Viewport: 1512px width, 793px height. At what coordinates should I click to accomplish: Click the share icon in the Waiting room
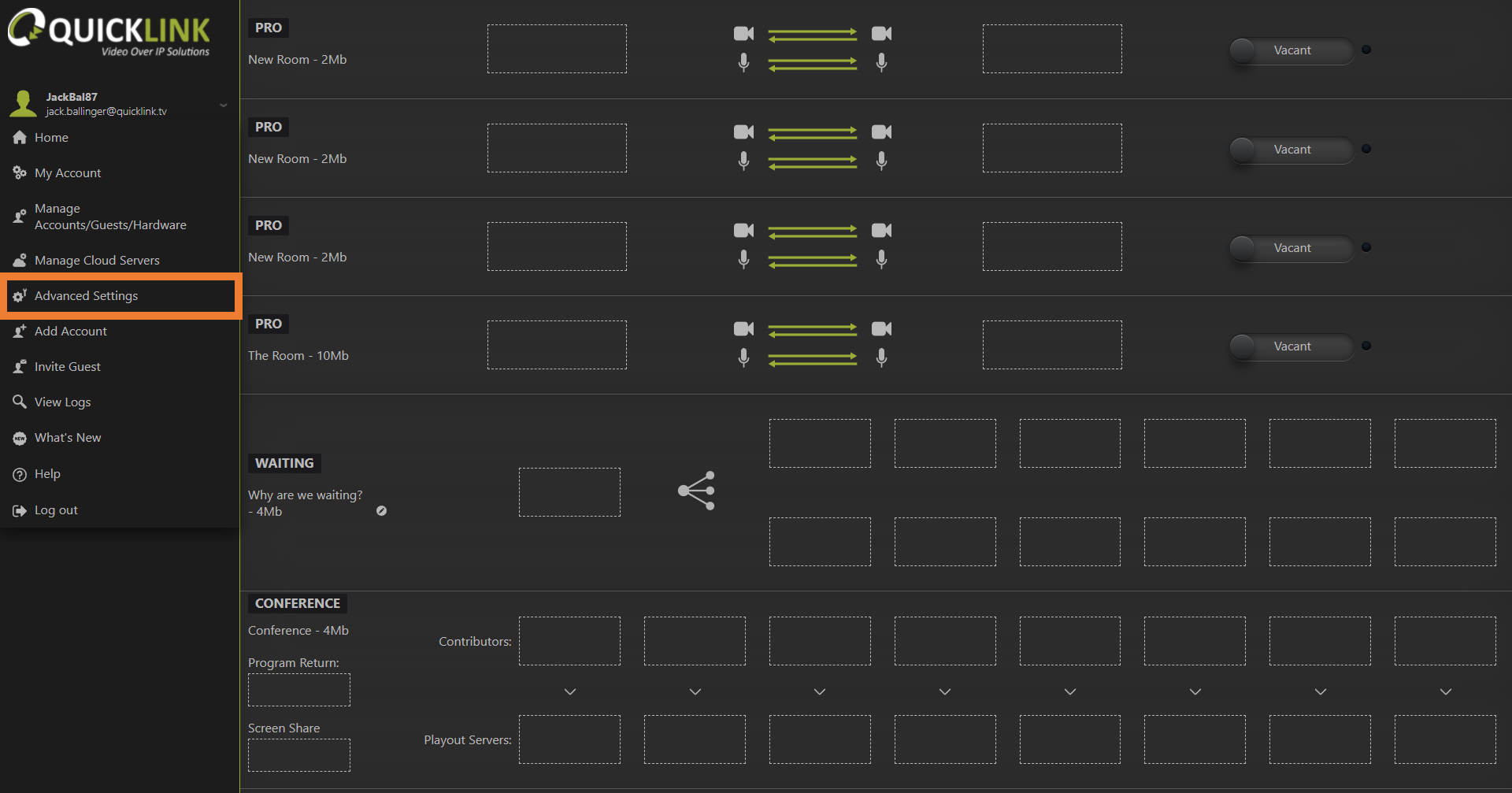[x=697, y=491]
